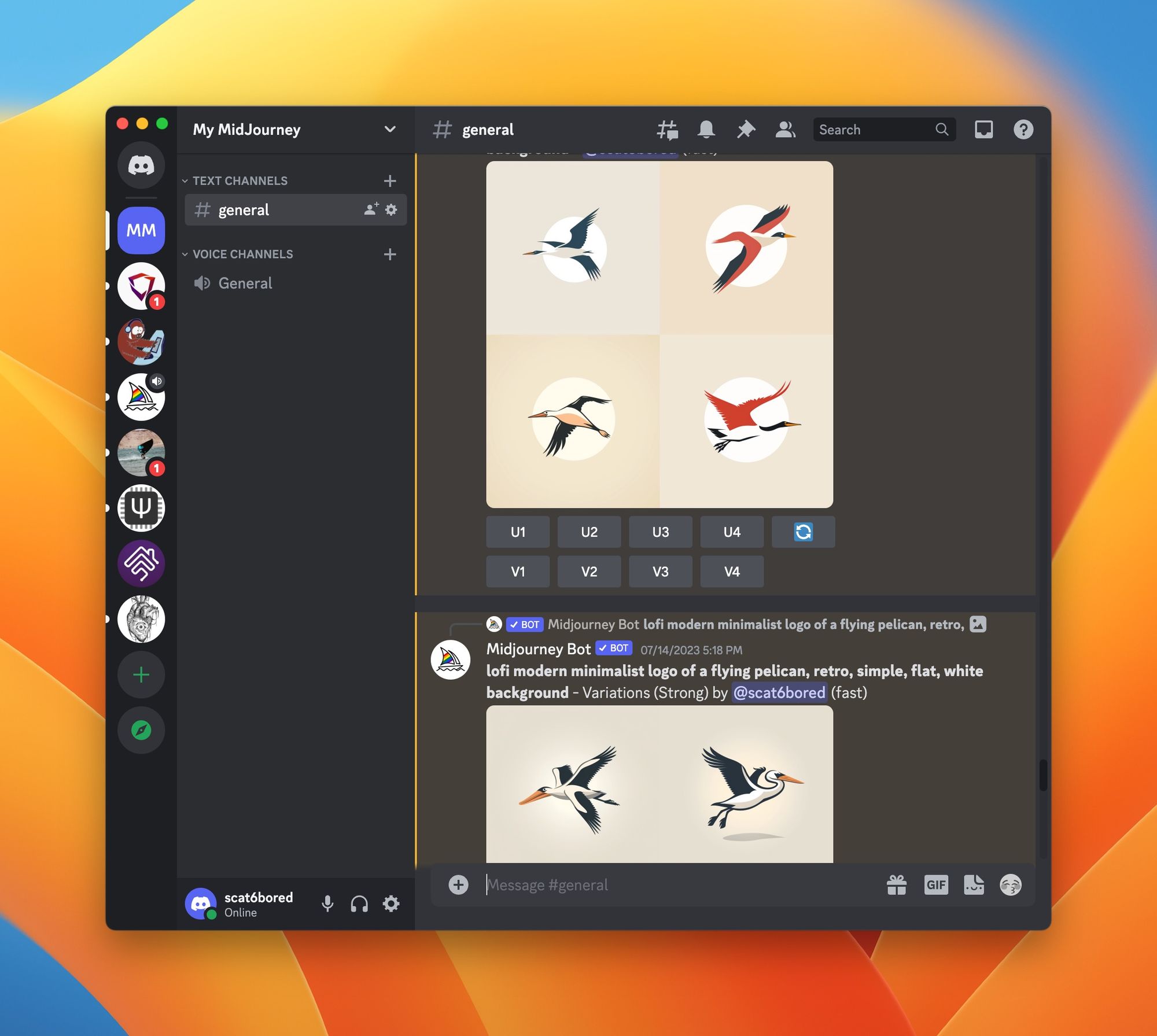Create a new text channel plus
Image resolution: width=1157 pixels, height=1036 pixels.
[x=390, y=180]
